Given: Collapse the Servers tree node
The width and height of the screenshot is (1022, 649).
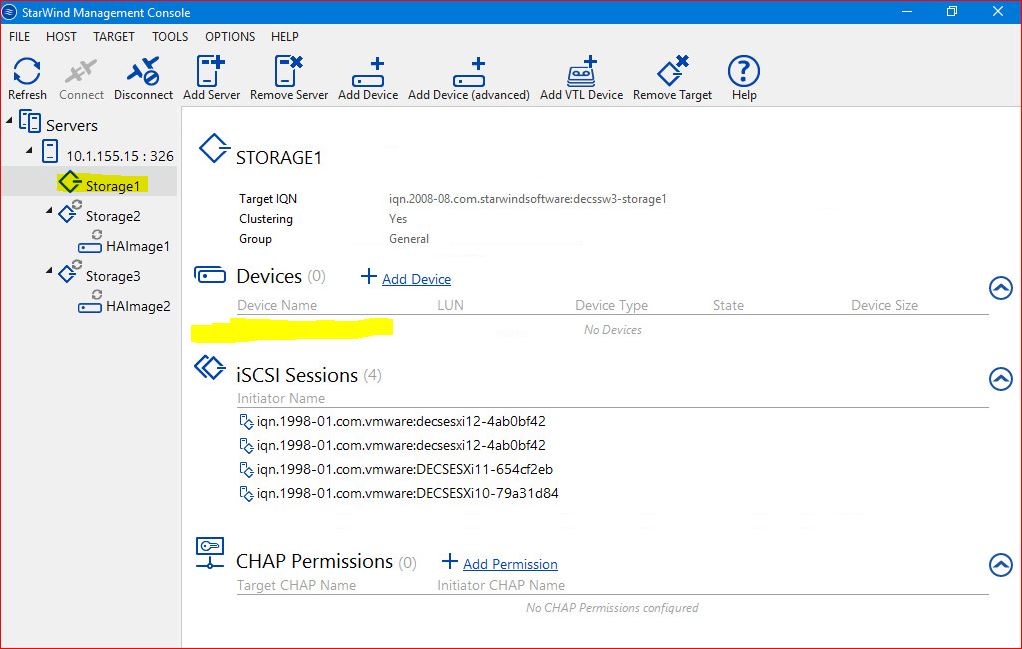Looking at the screenshot, I should pos(9,121).
